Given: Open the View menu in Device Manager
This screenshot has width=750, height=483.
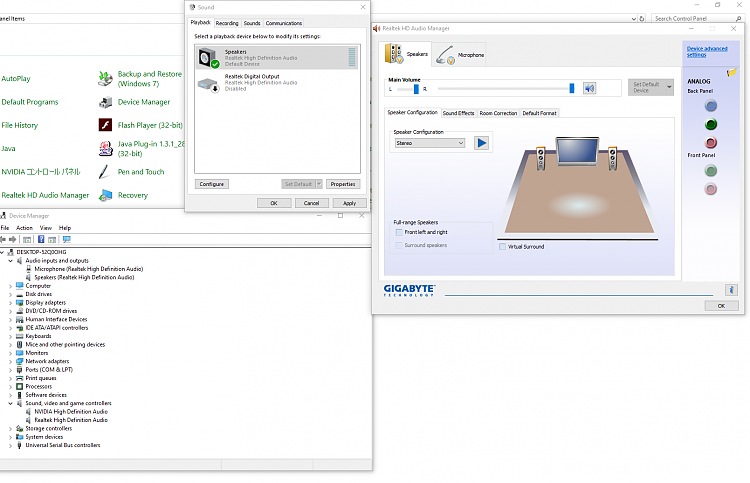Looking at the screenshot, I should point(45,228).
